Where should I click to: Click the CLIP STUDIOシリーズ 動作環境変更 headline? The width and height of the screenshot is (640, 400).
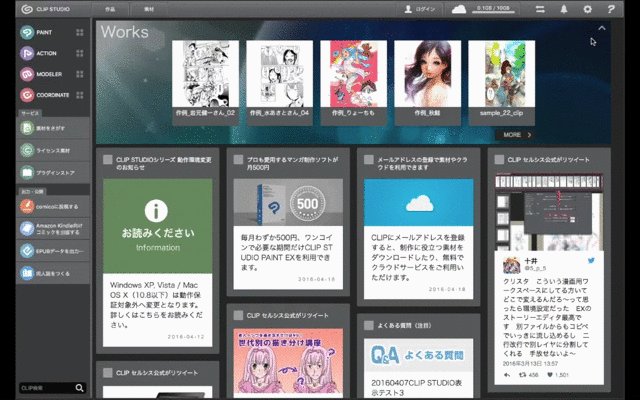click(x=164, y=163)
